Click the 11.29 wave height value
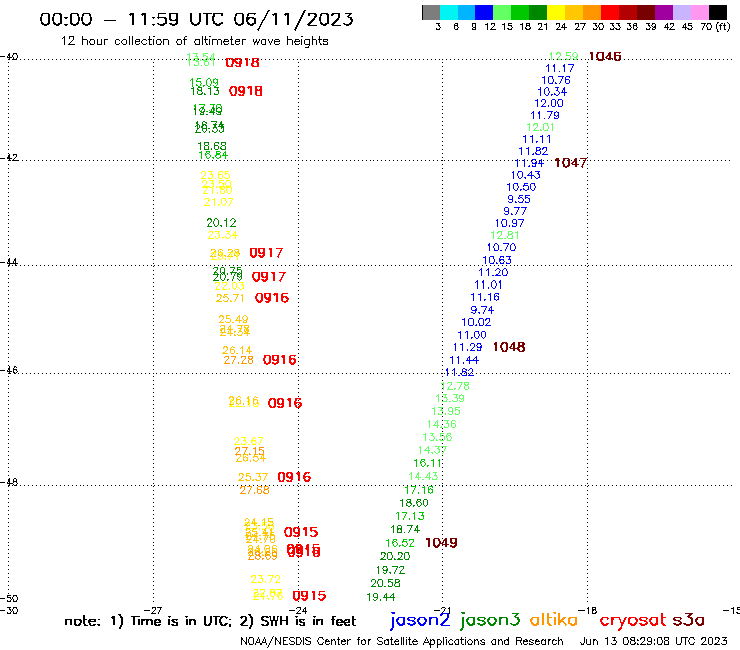The width and height of the screenshot is (740, 650). [468, 347]
